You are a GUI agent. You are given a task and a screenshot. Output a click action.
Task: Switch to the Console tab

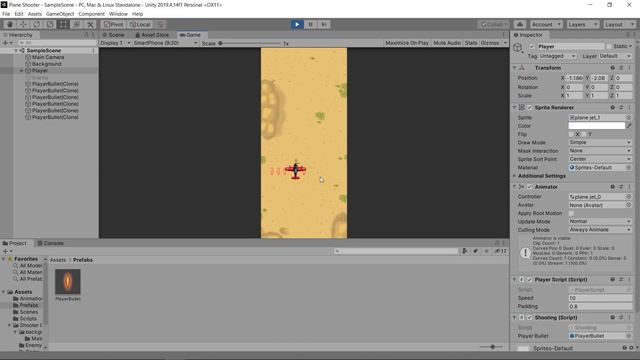point(51,243)
